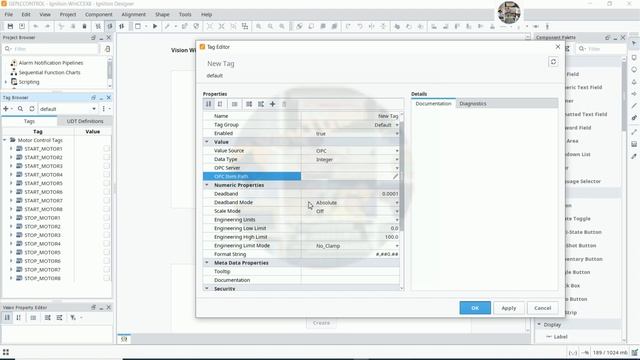Expand the START_MOTOR4 tag node
640x360 pixels.
(x=11, y=174)
